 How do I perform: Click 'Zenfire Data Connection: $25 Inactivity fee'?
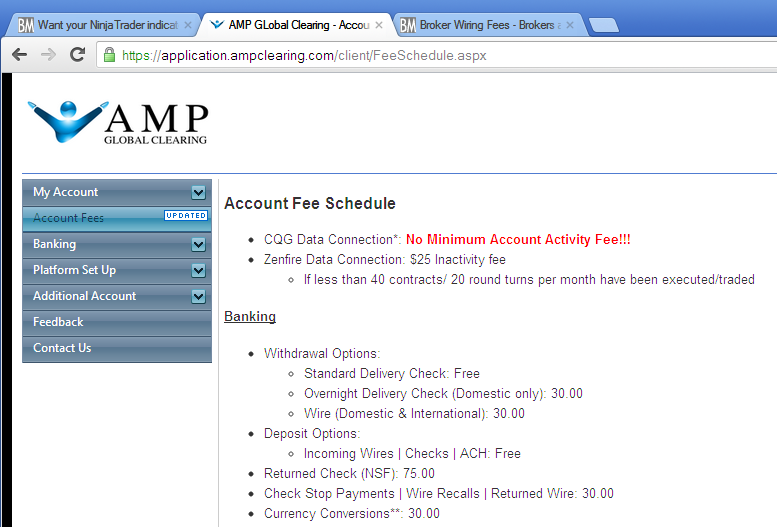[x=385, y=260]
